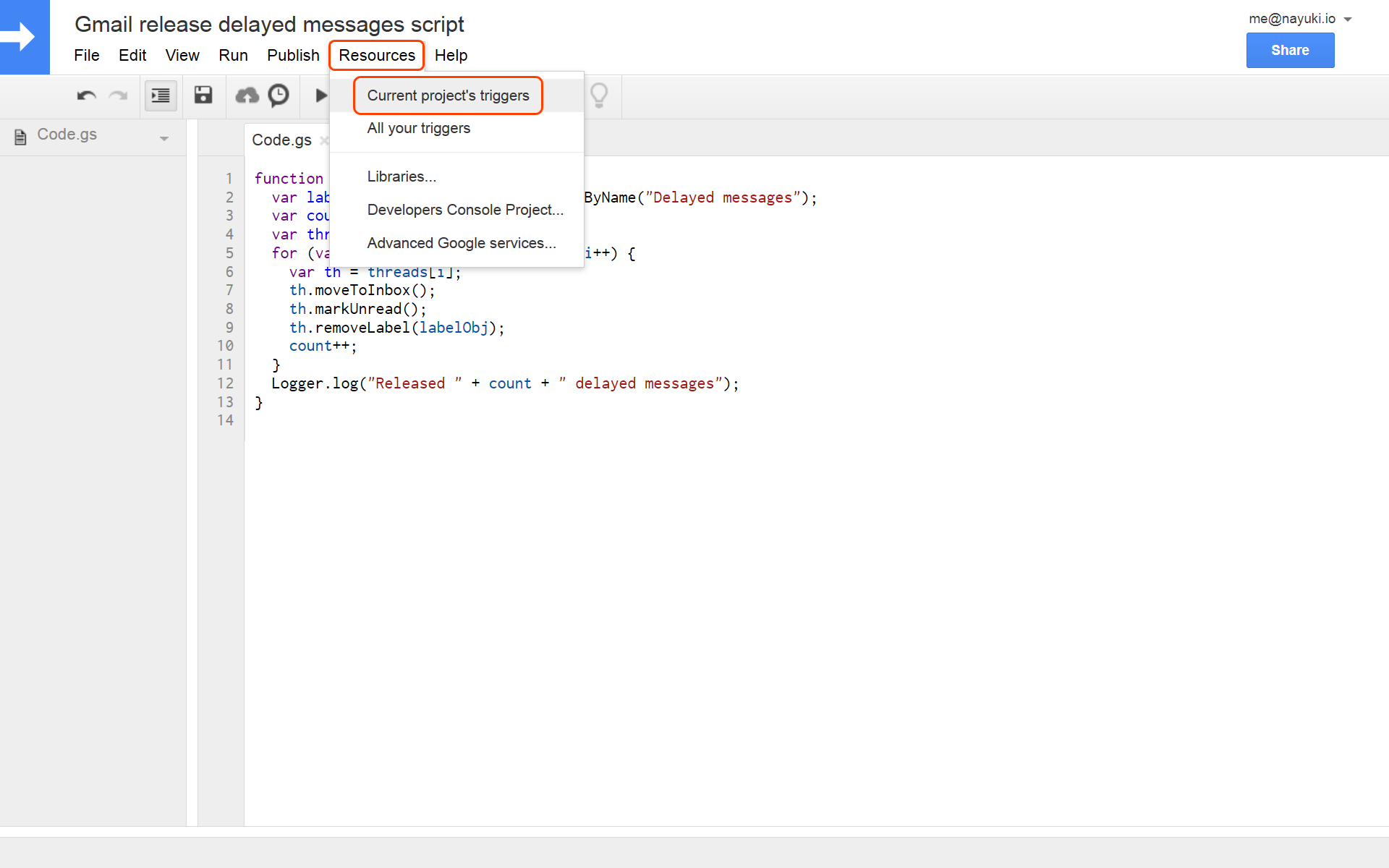
Task: Click count++; on line 10
Action: click(x=323, y=346)
